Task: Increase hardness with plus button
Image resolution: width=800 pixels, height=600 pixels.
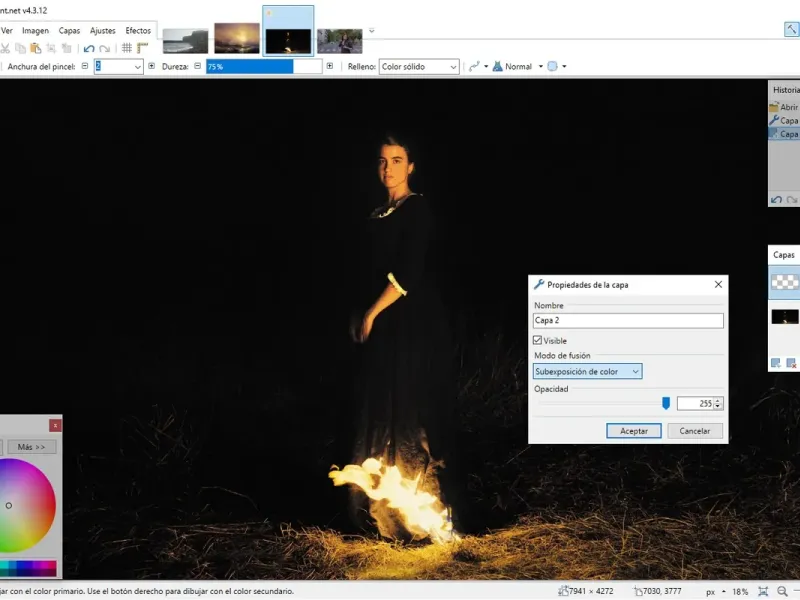Action: (x=330, y=66)
